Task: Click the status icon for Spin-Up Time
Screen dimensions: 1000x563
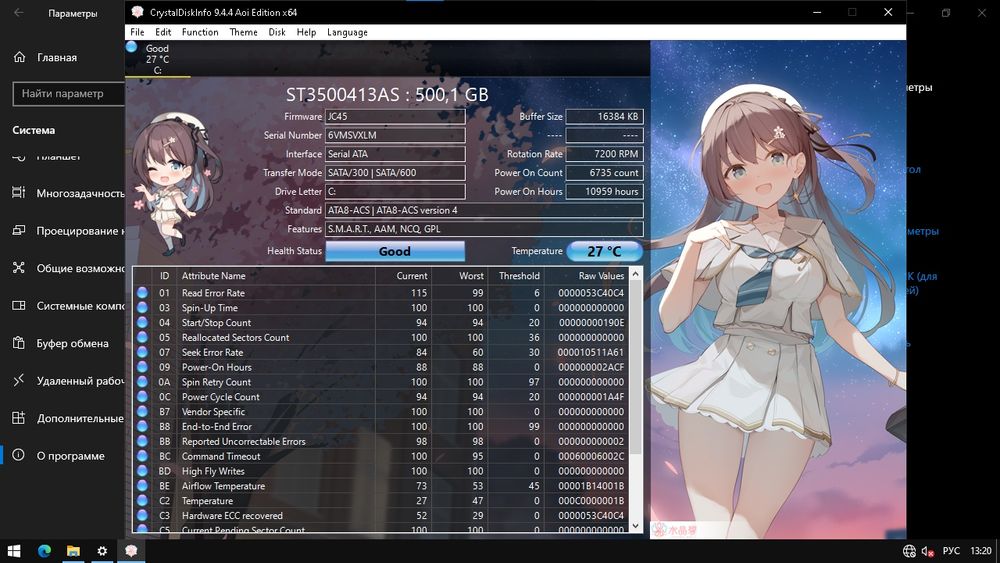Action: [142, 307]
